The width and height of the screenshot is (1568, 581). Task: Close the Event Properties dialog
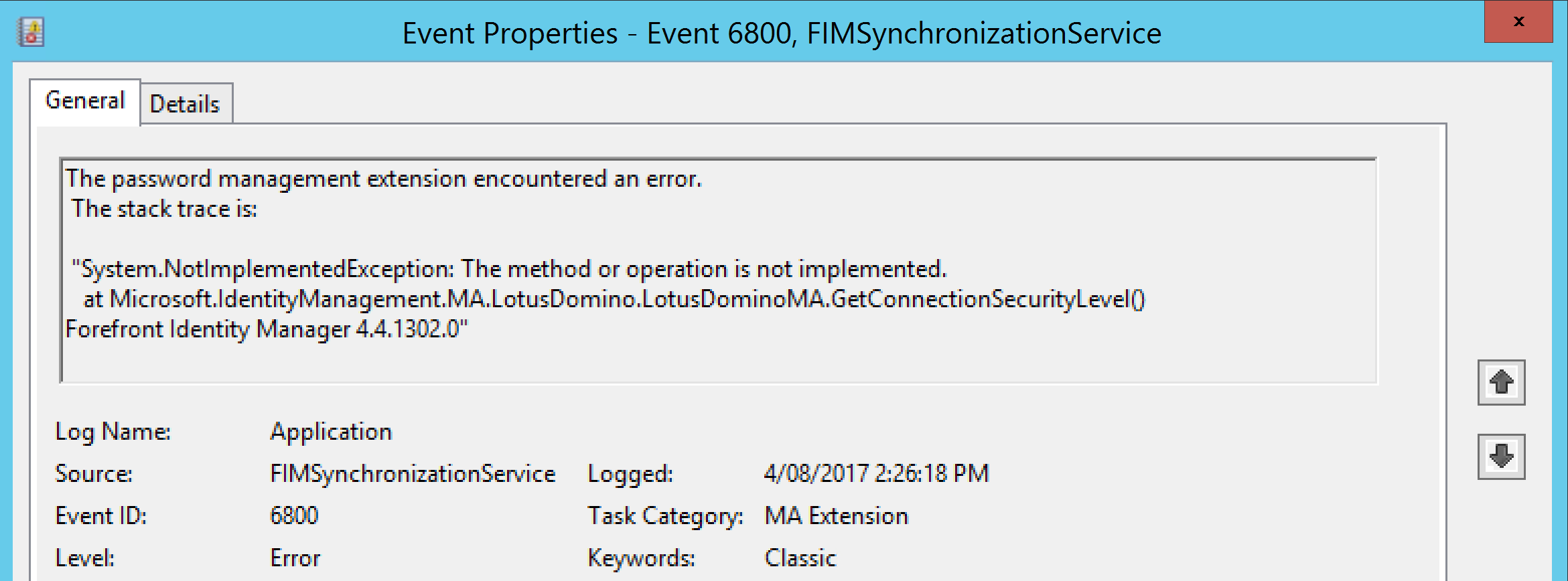click(1520, 21)
